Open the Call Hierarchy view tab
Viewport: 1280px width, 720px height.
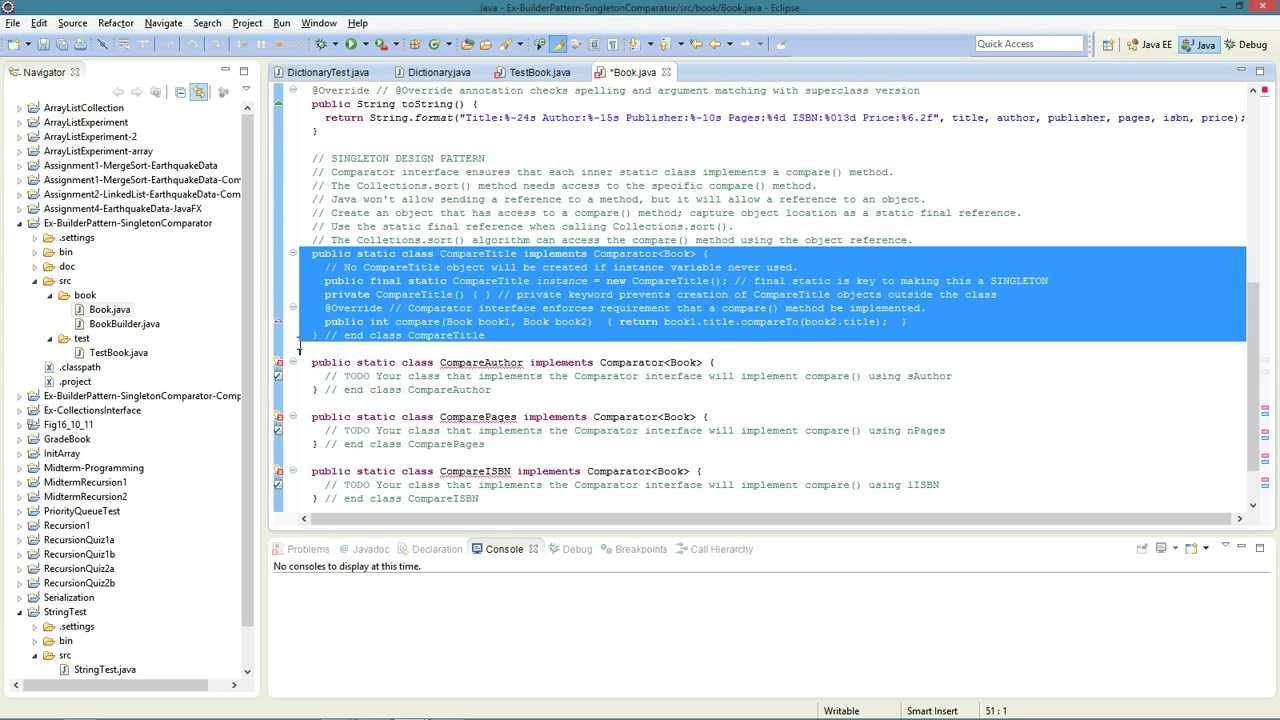[714, 549]
